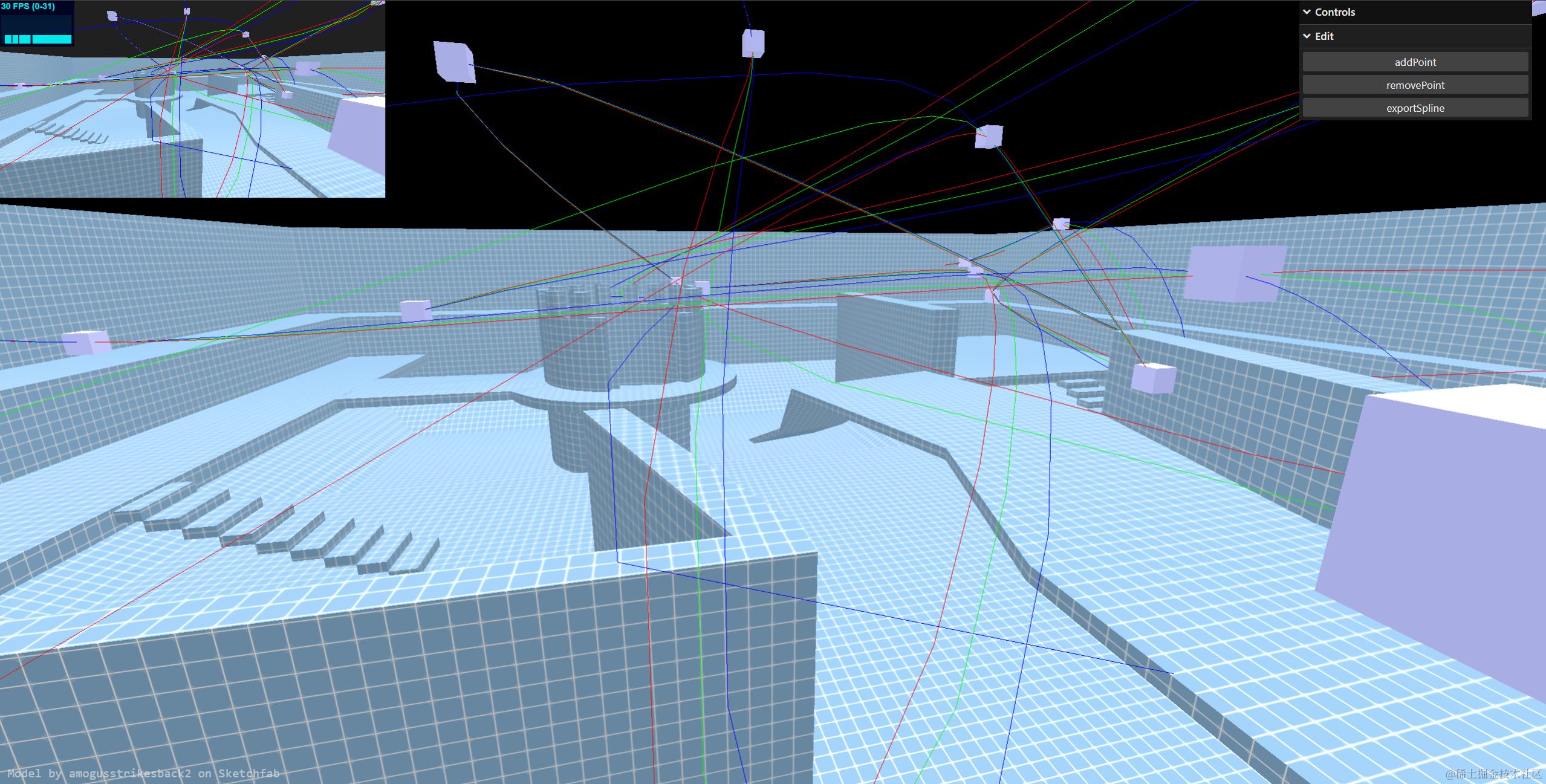Click the Sketchfab model credit text

(x=143, y=773)
